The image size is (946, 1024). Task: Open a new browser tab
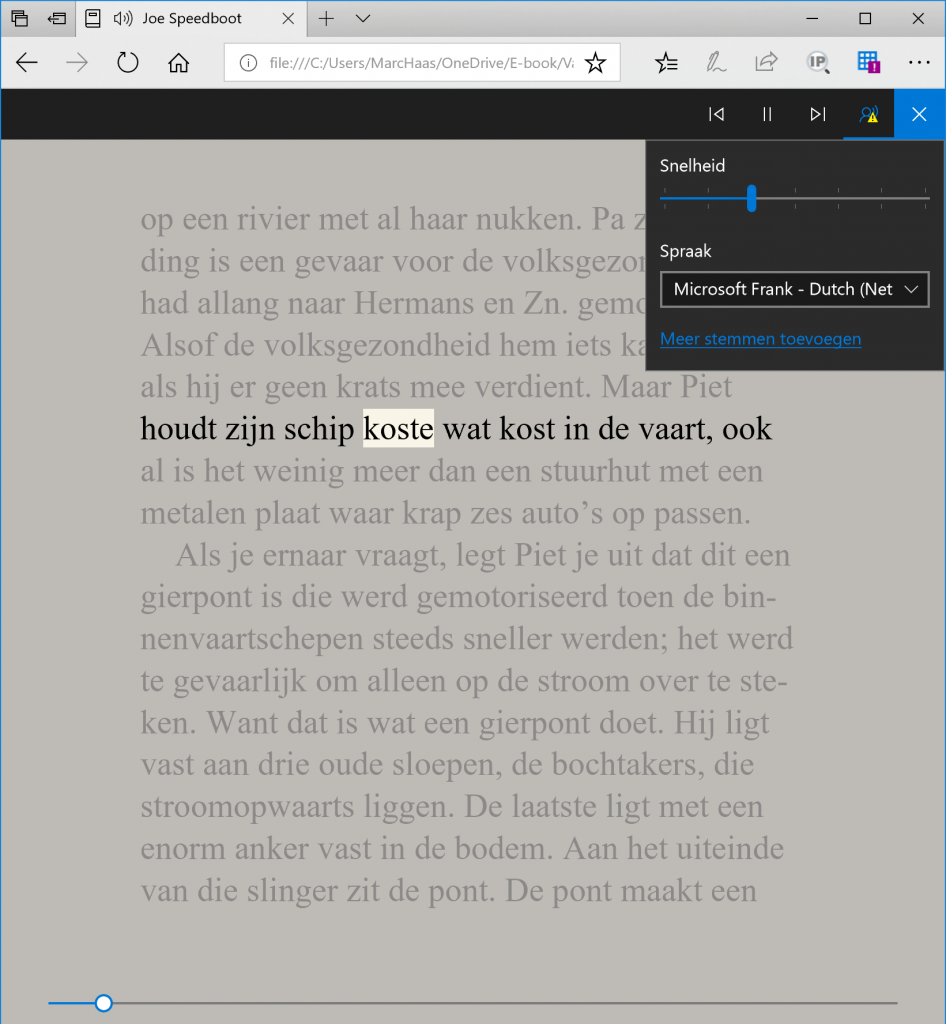[327, 18]
